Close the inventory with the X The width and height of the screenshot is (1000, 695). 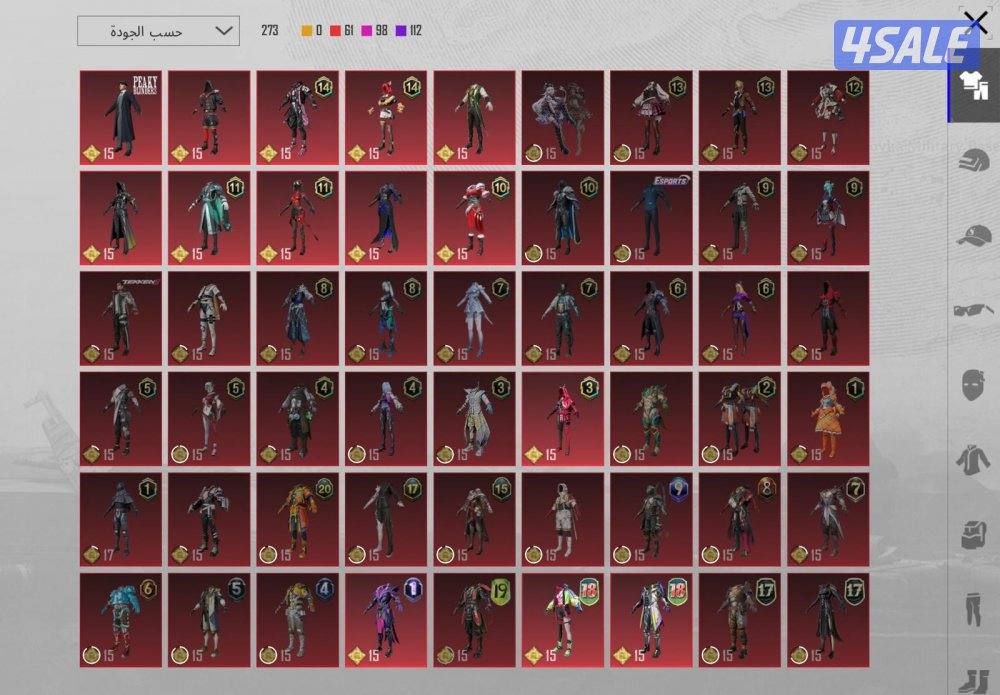click(975, 23)
